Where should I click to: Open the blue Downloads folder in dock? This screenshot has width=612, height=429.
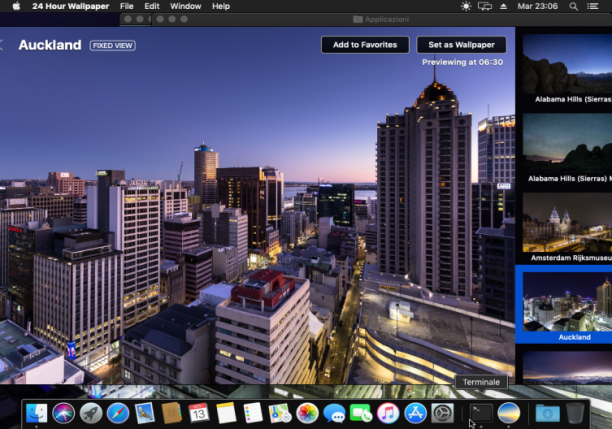click(548, 413)
